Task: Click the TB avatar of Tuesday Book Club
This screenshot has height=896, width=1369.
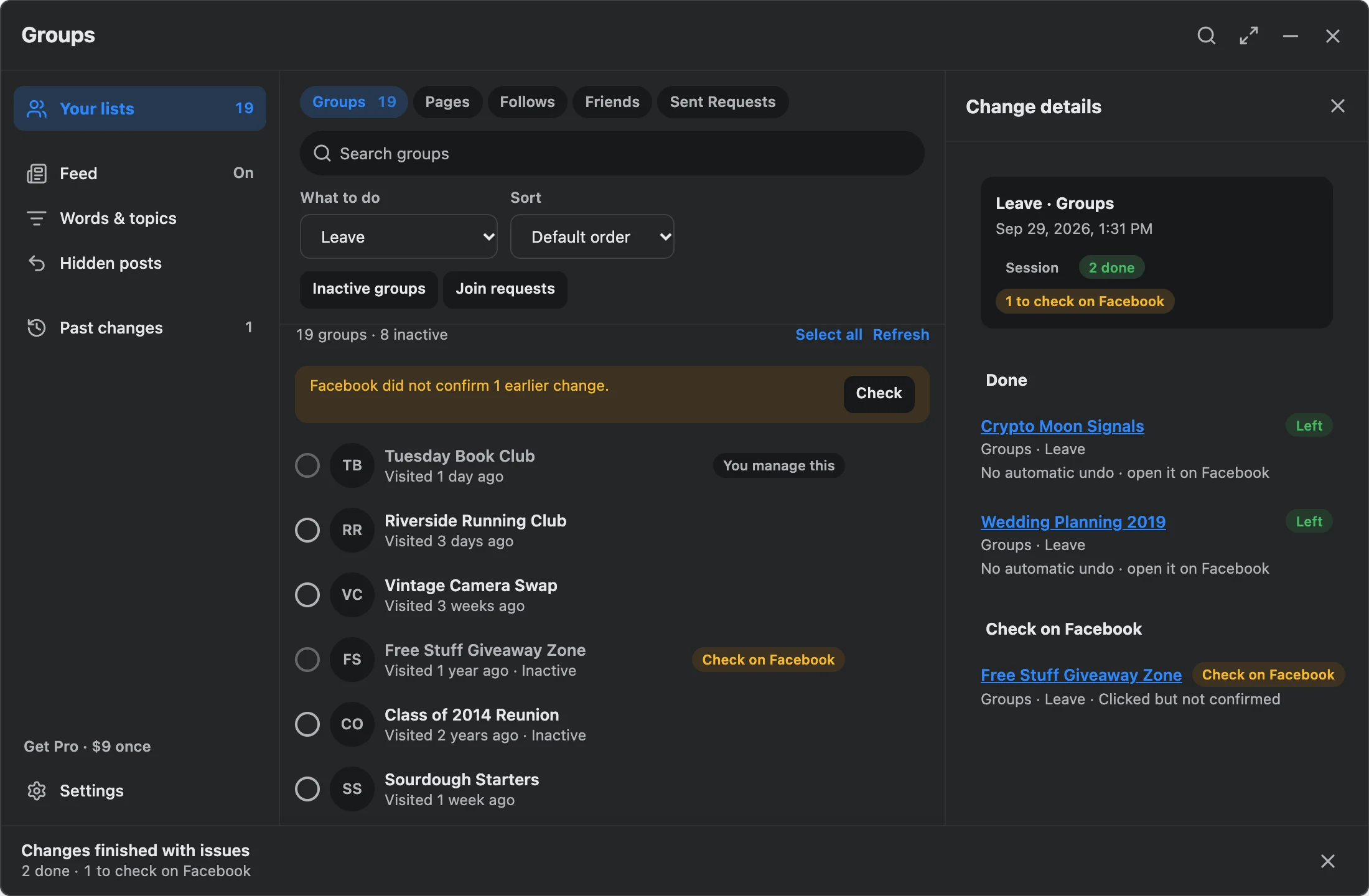Action: (x=352, y=465)
